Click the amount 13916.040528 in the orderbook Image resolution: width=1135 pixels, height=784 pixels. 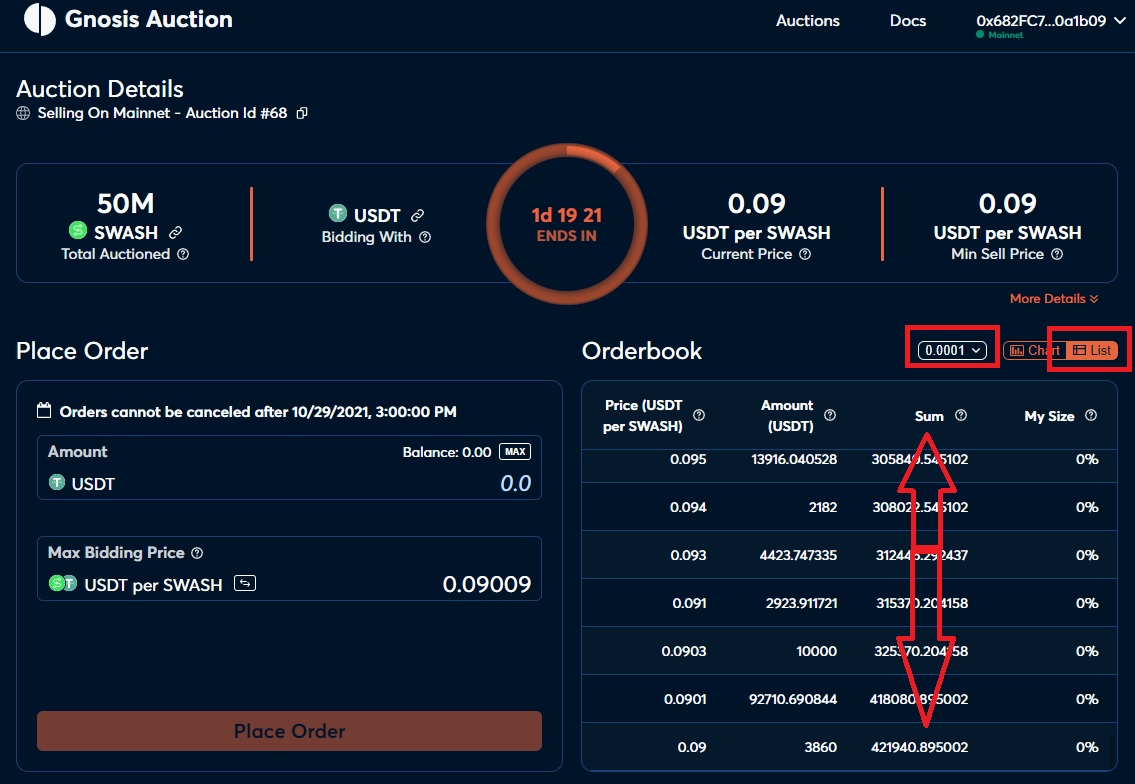point(794,459)
